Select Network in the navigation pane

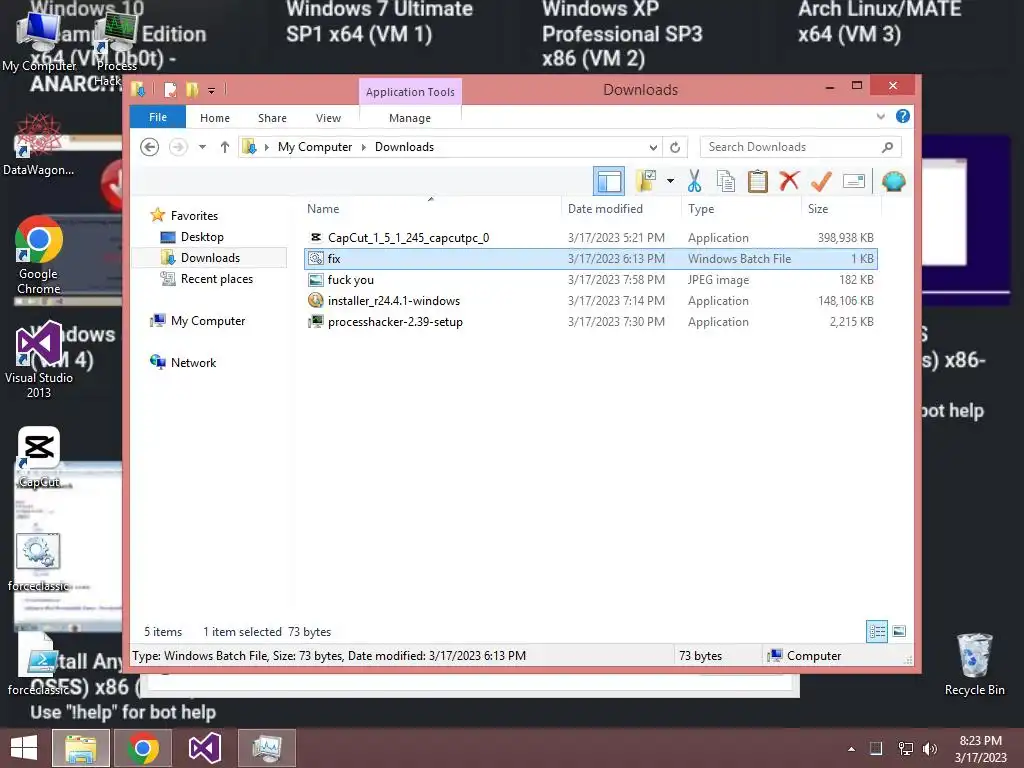coord(193,362)
